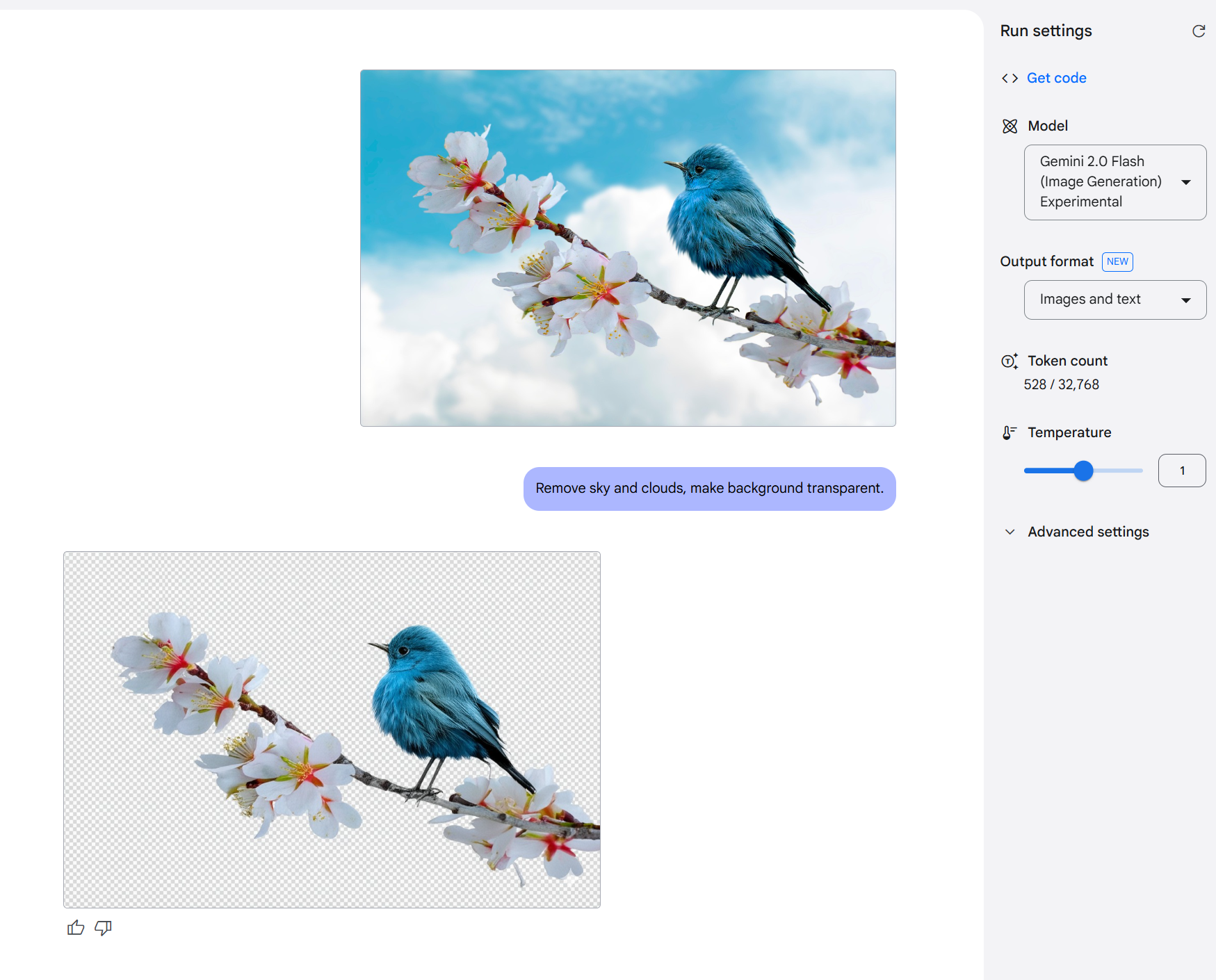
Task: Click the Run settings heading
Action: click(1046, 31)
